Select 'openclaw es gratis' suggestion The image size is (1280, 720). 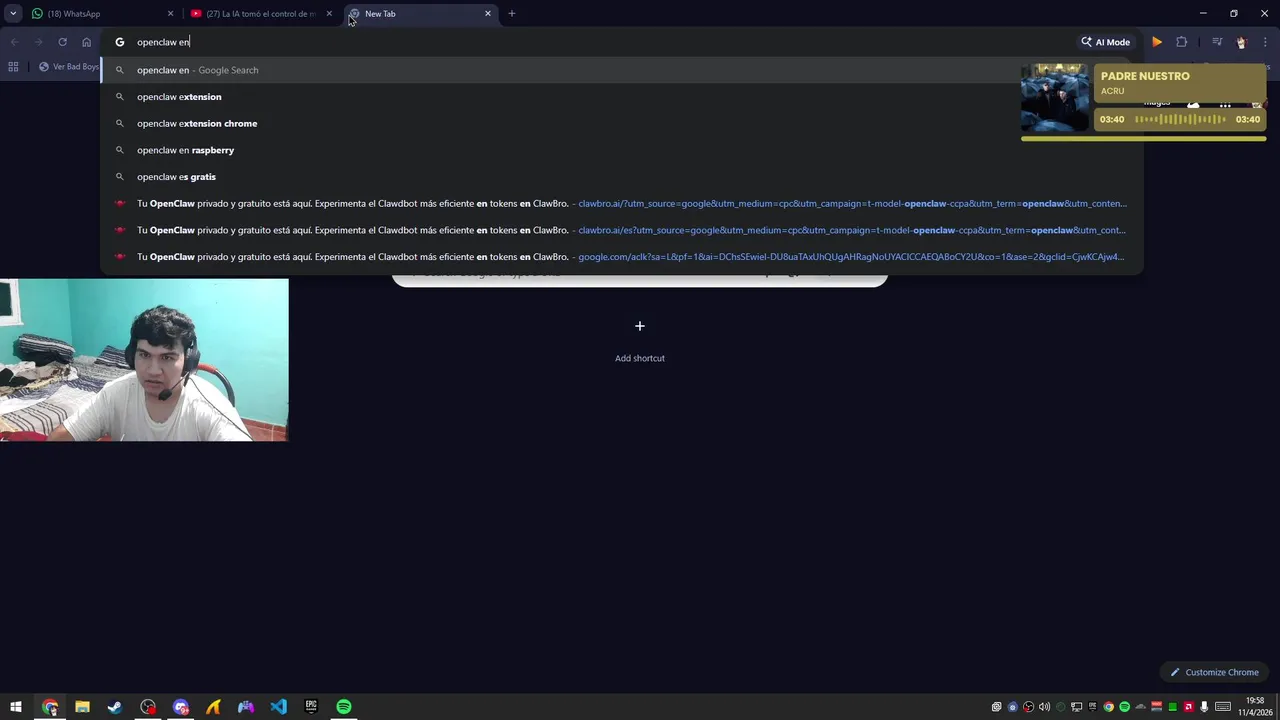click(621, 177)
